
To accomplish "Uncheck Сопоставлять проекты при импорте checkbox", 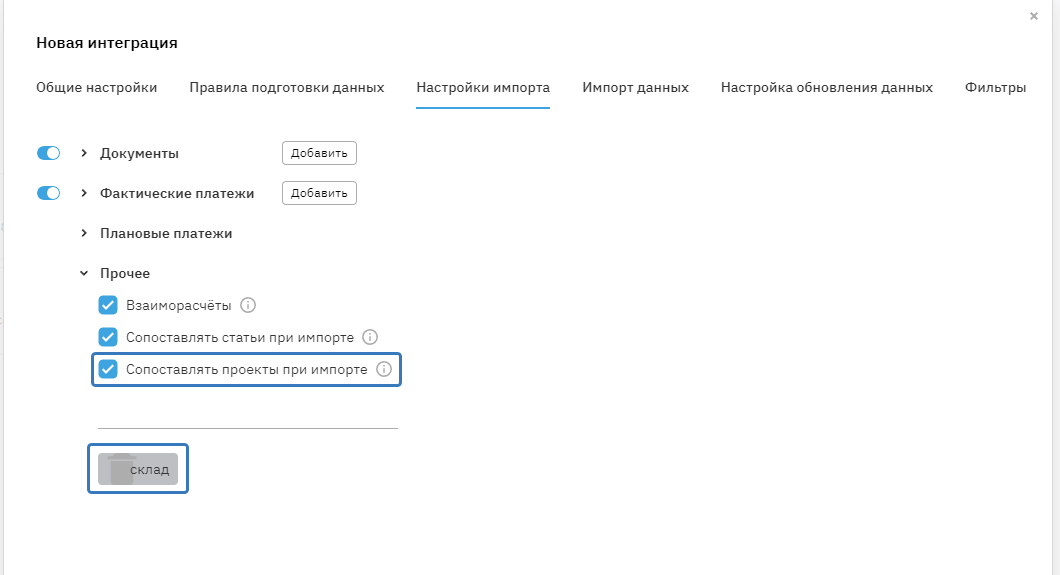I will click(x=109, y=369).
